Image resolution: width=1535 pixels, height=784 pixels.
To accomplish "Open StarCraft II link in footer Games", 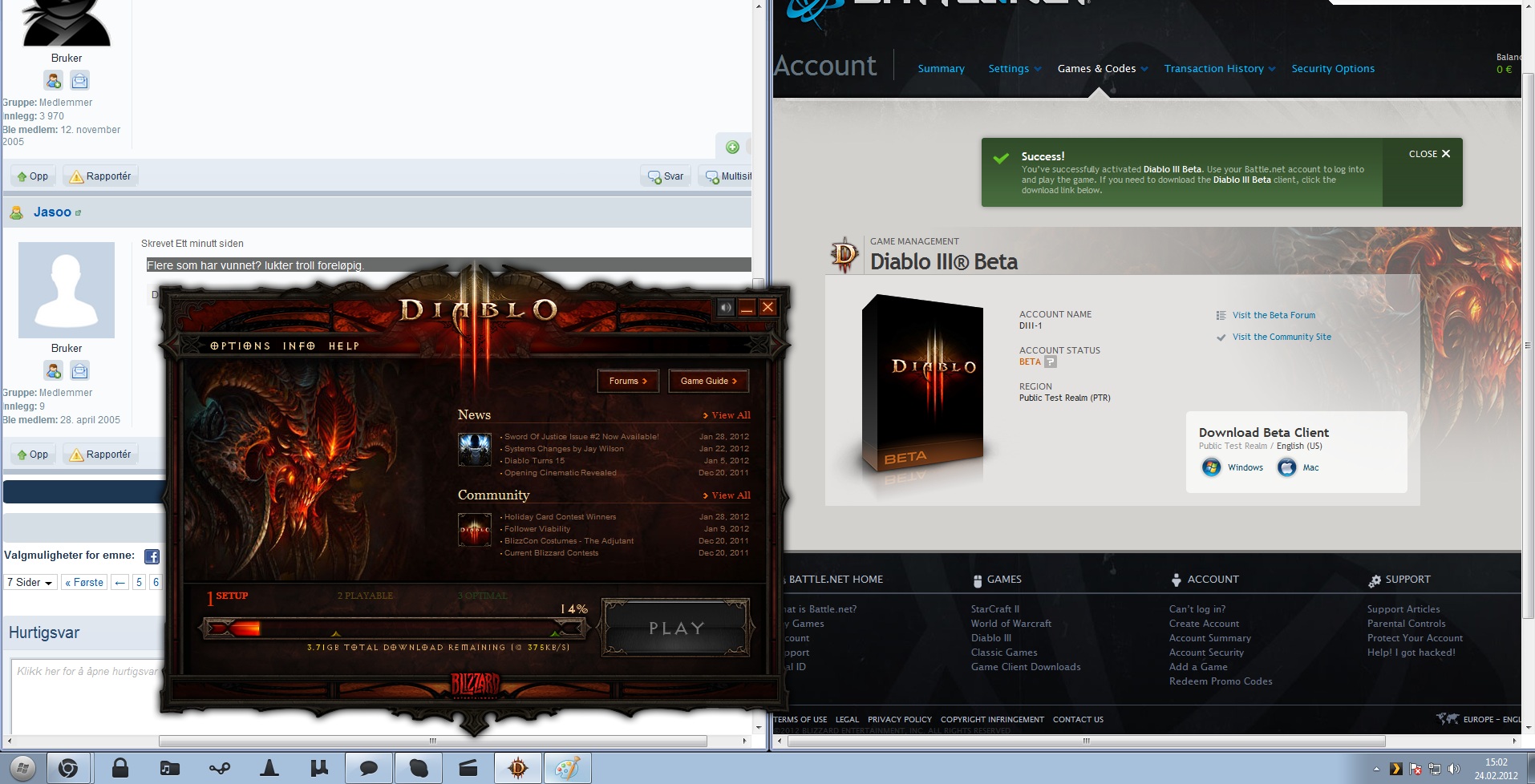I will (x=995, y=609).
